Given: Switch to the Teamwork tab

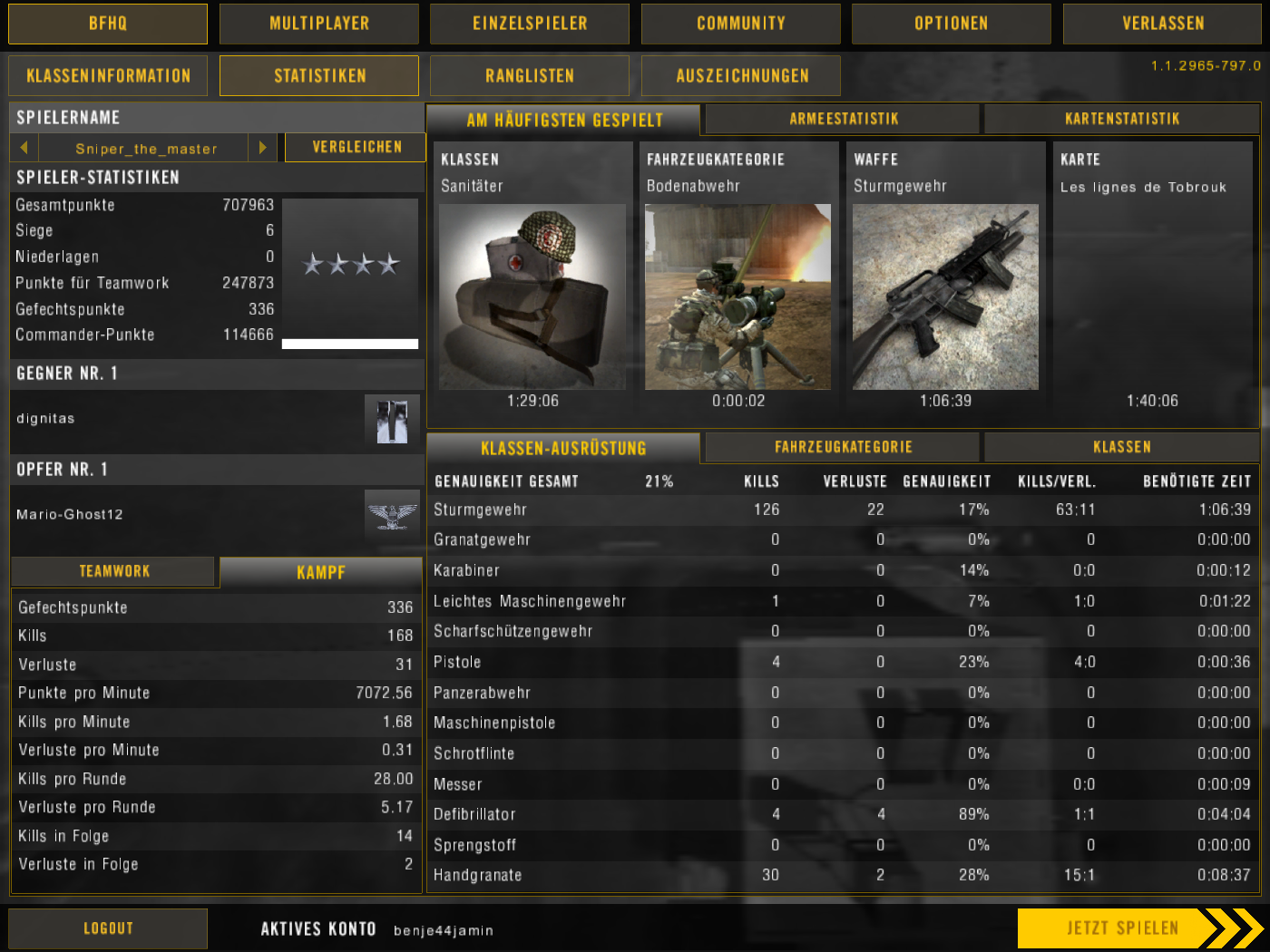Looking at the screenshot, I should pyautogui.click(x=113, y=571).
